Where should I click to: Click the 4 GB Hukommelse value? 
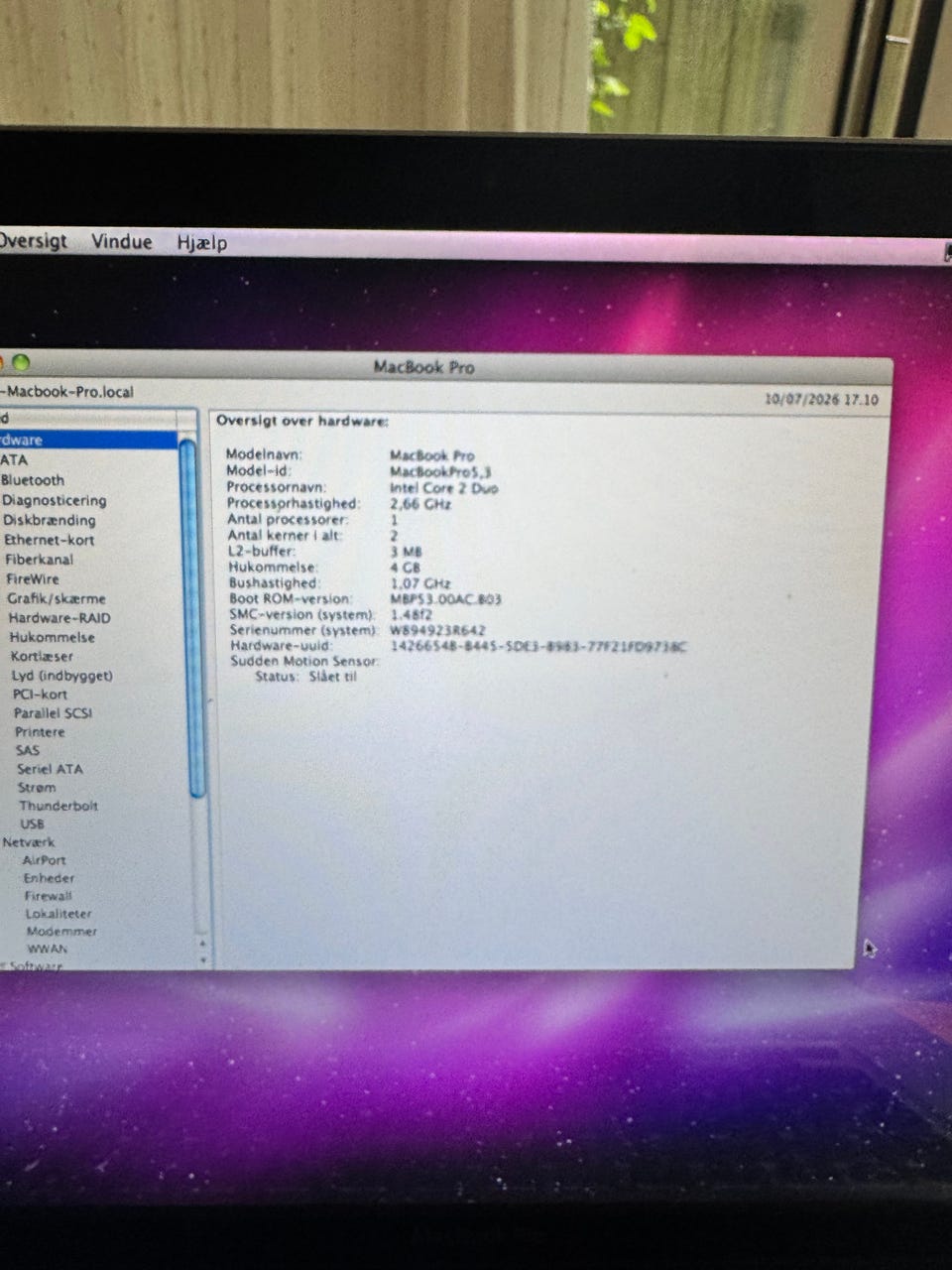pos(406,567)
